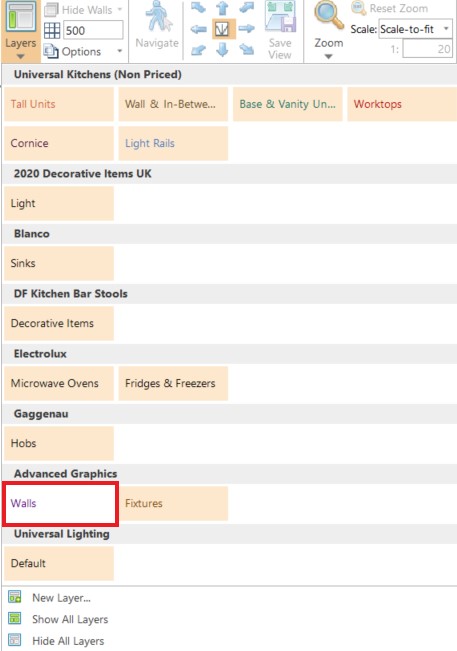Viewport: 457px width, 651px height.
Task: Select the top-right diagonal view arrow
Action: pos(247,7)
